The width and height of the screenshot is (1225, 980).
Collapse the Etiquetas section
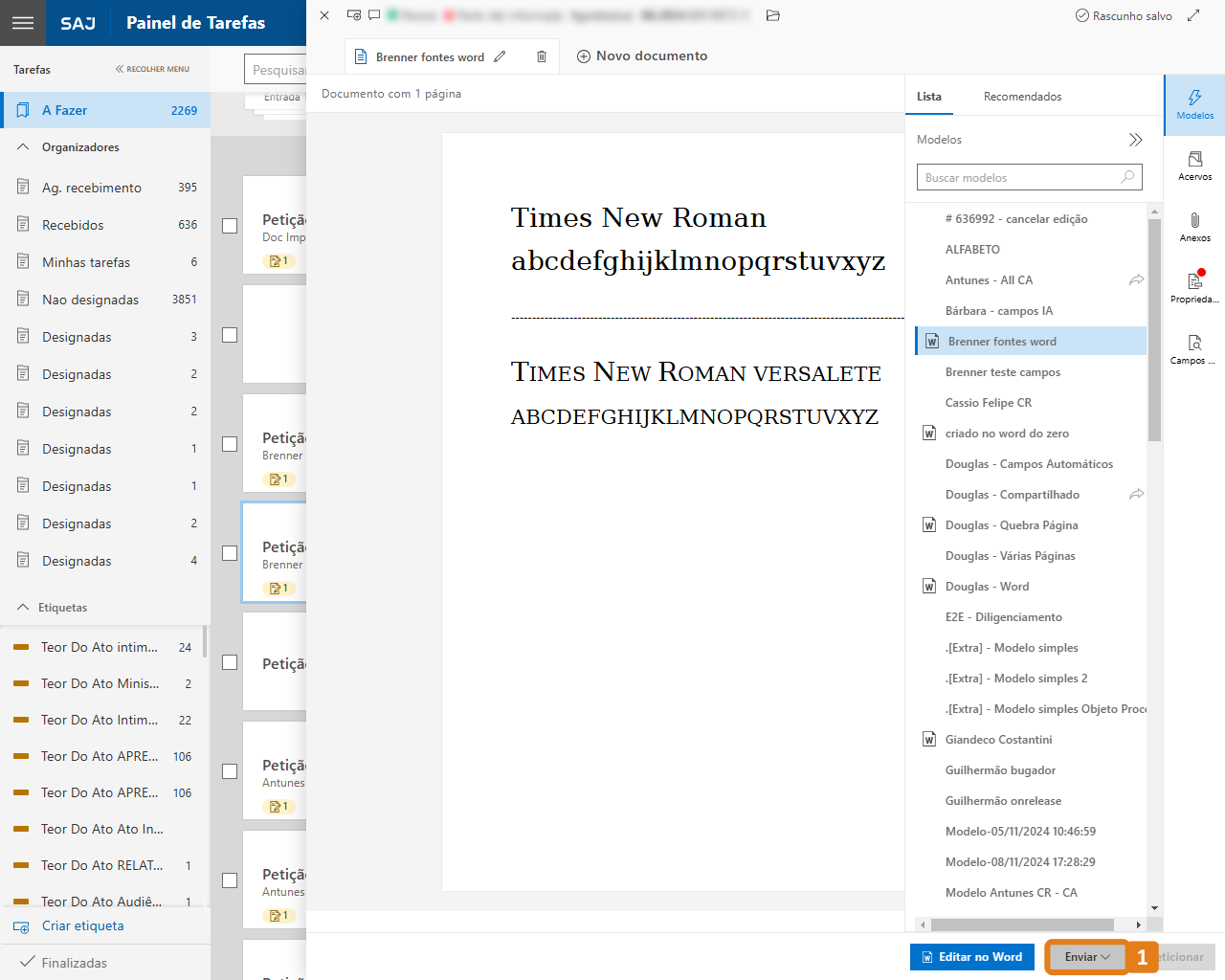23,608
